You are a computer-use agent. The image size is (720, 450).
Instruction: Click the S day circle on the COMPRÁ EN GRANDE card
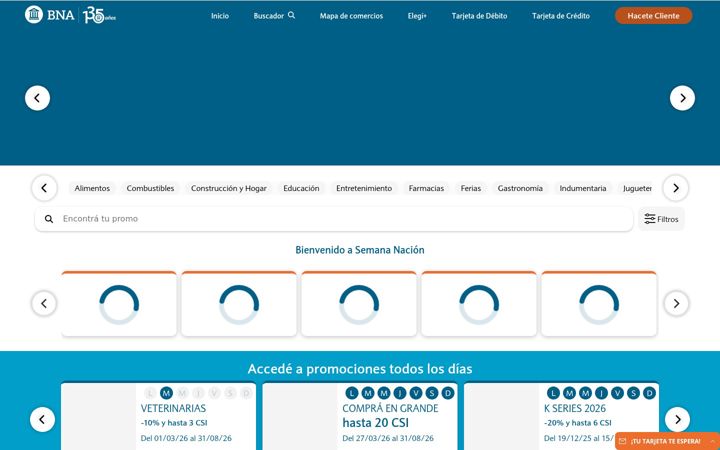point(432,393)
